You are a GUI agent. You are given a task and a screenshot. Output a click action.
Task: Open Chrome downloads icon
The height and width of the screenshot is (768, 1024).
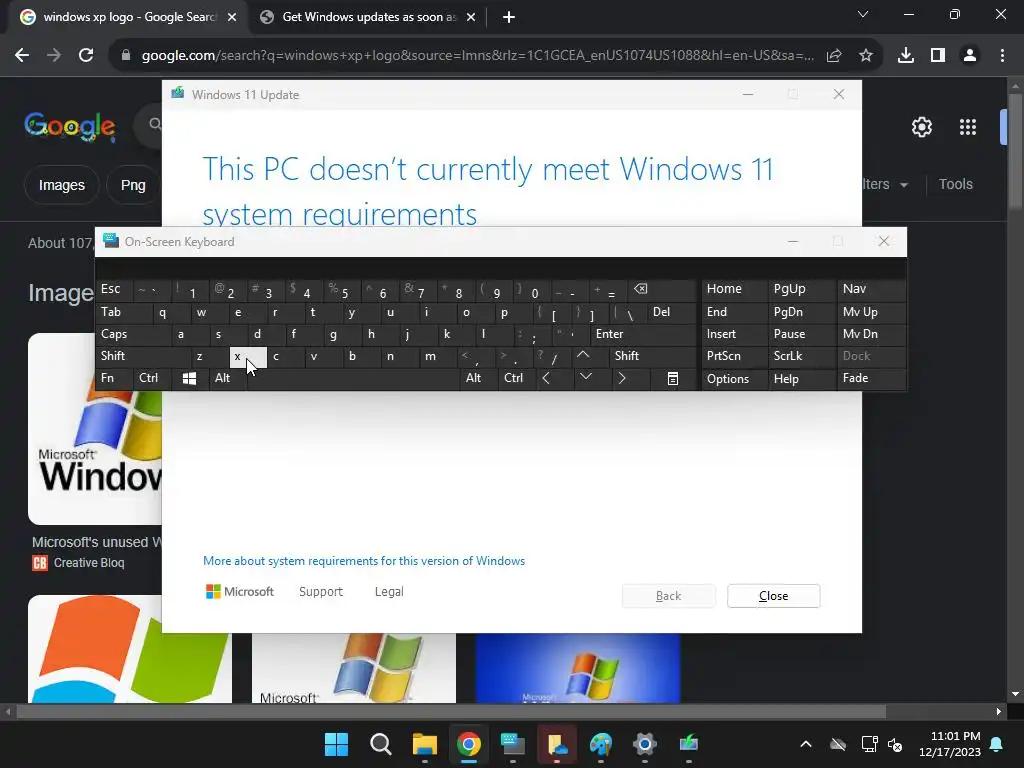click(906, 56)
